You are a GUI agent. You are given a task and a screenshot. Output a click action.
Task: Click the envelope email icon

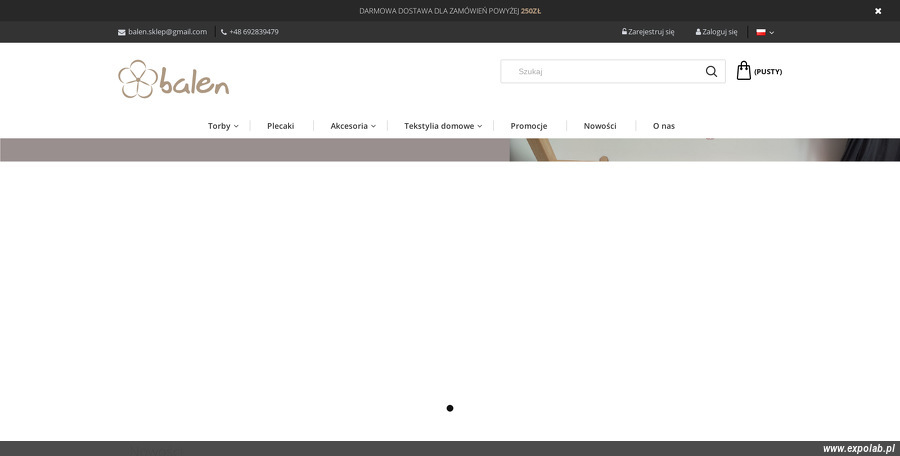(x=122, y=32)
